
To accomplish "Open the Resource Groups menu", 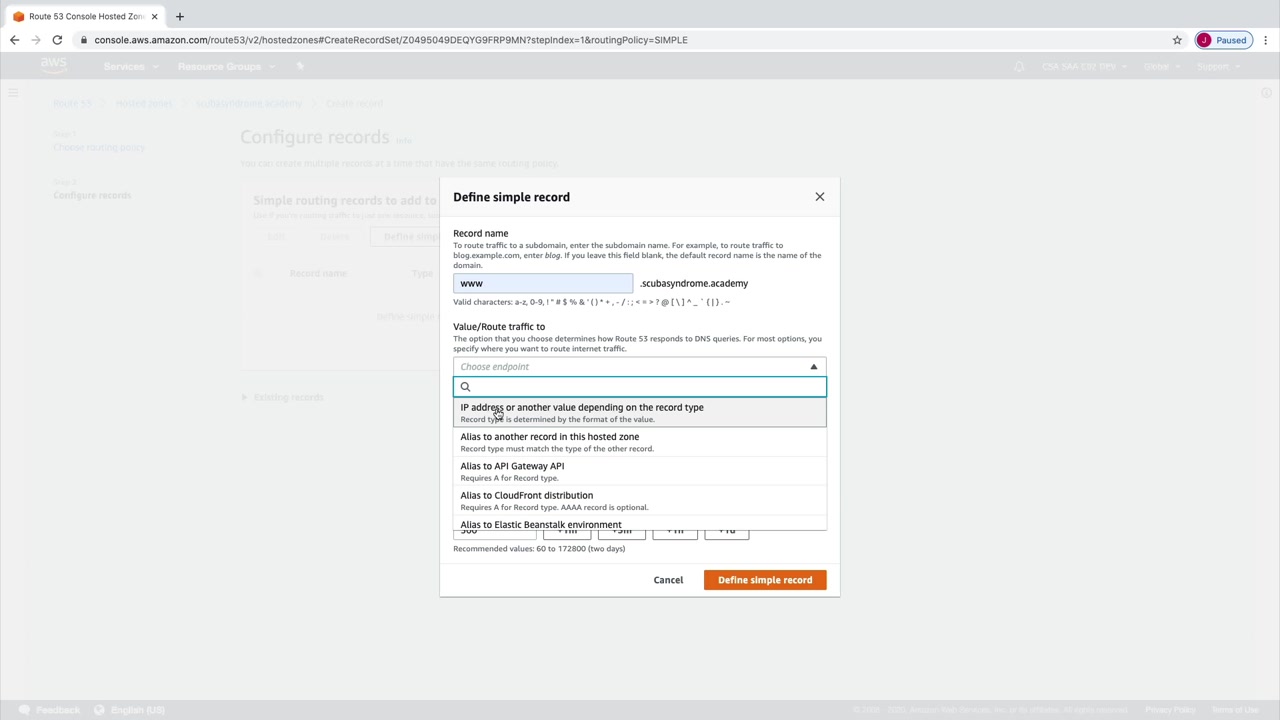I will click(x=224, y=67).
